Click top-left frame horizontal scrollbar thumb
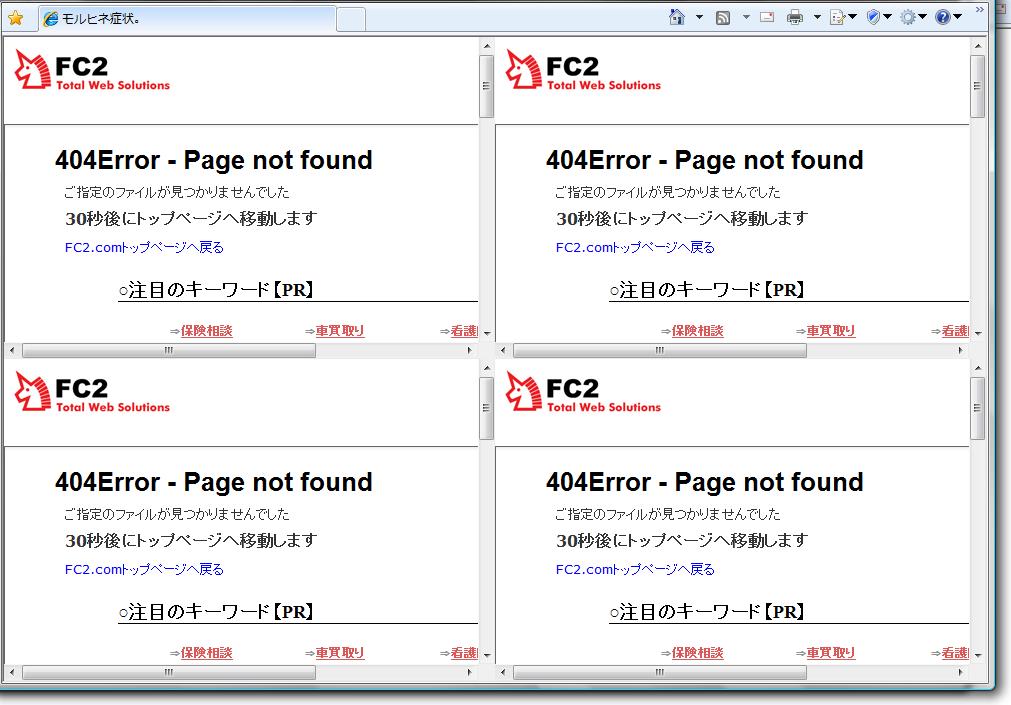 [x=169, y=350]
